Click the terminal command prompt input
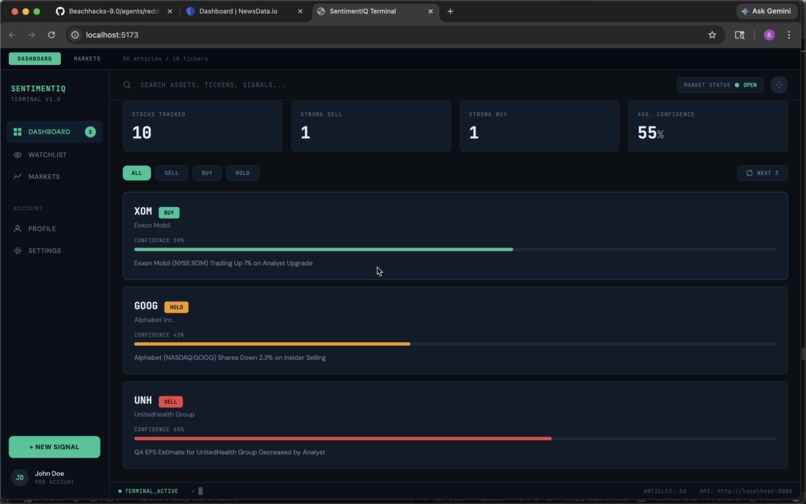 pos(200,491)
